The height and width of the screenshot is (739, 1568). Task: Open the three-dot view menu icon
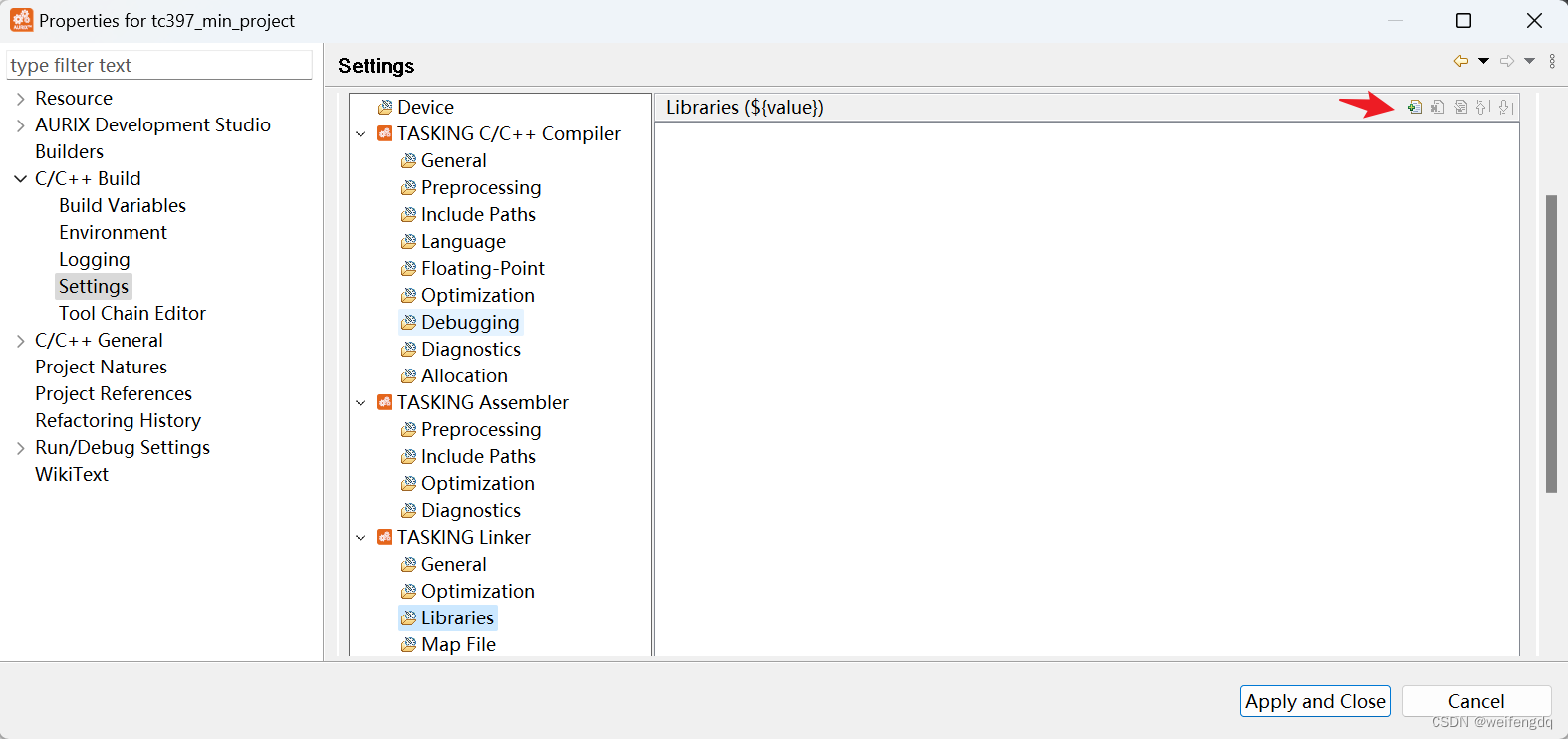click(1552, 61)
